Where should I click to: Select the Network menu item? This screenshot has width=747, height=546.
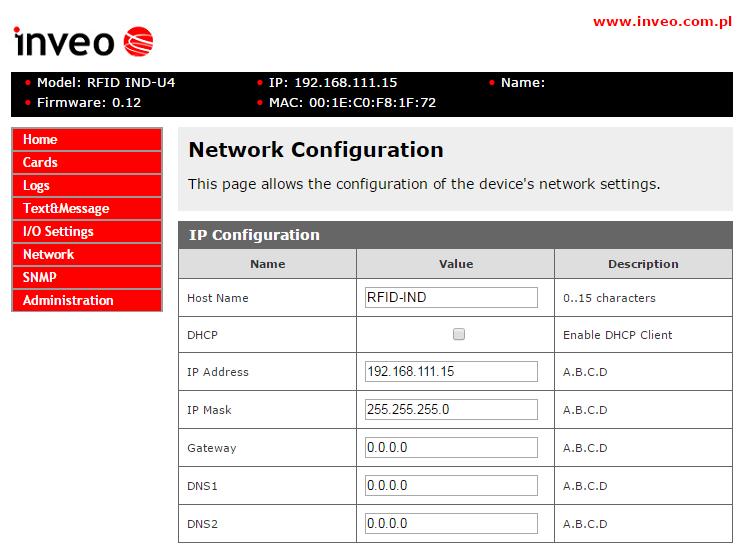(87, 254)
